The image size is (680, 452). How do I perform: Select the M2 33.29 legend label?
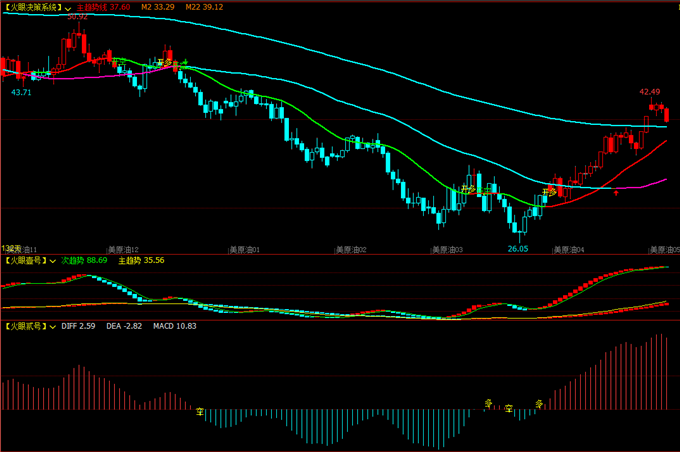coord(157,7)
